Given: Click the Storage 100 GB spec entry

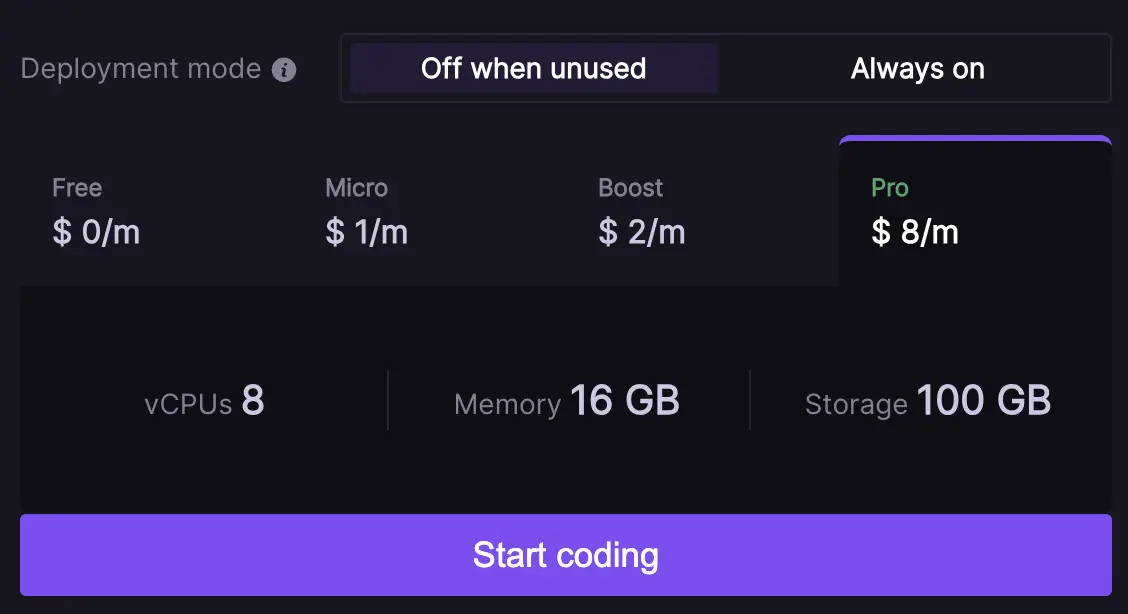Looking at the screenshot, I should 927,401.
